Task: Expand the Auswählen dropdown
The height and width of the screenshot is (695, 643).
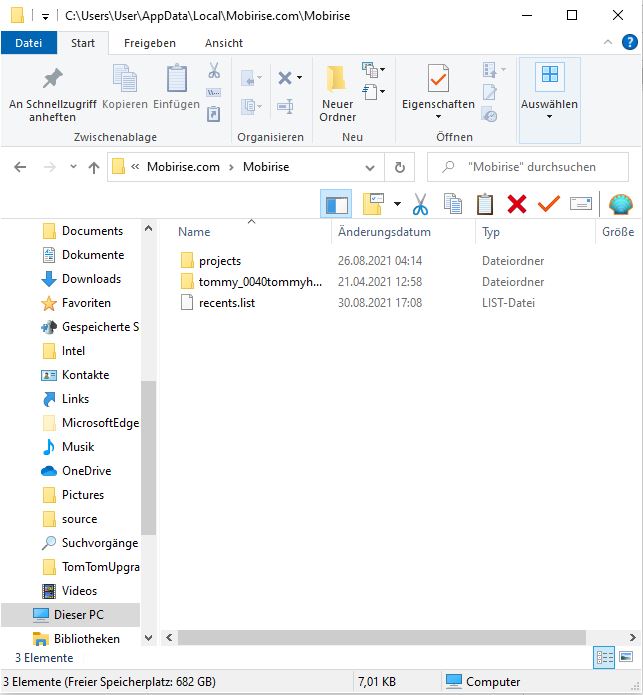Action: point(549,117)
